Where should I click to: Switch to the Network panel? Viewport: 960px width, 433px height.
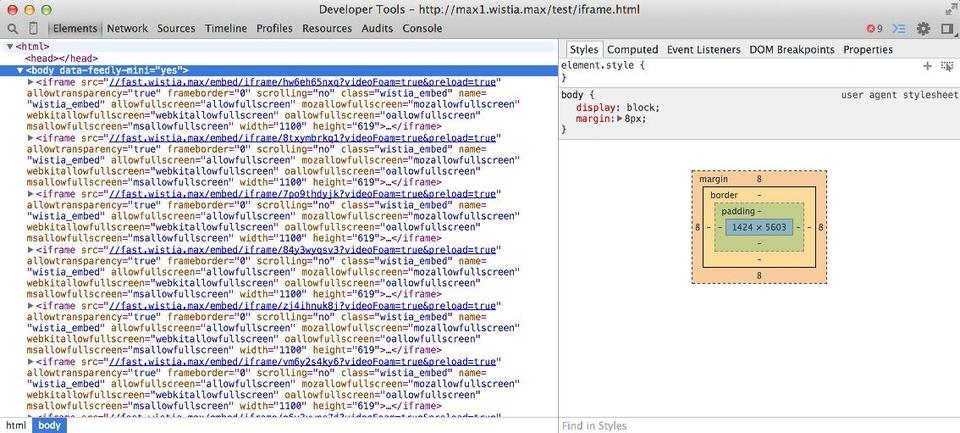pos(127,28)
